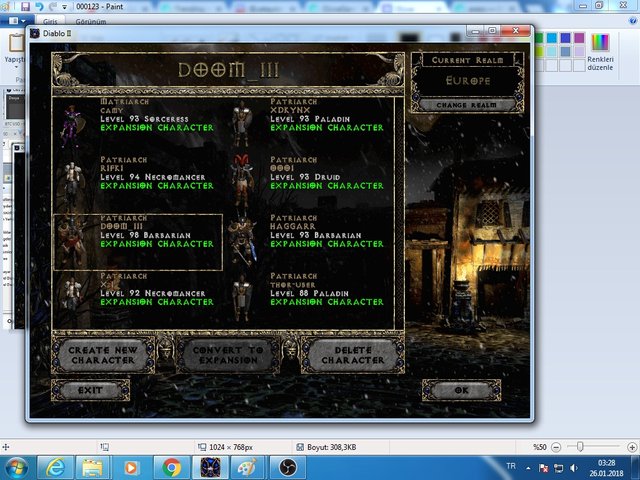Click the Paint zoom out minus button
The image size is (640, 480).
click(556, 447)
